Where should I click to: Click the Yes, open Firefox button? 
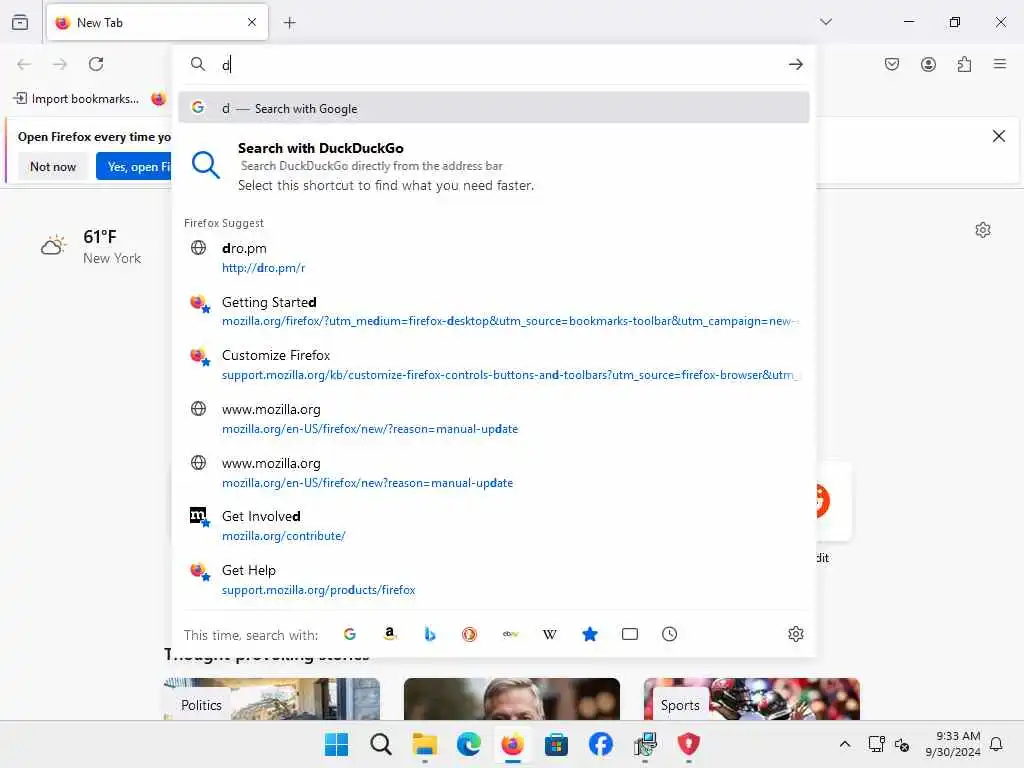[135, 167]
